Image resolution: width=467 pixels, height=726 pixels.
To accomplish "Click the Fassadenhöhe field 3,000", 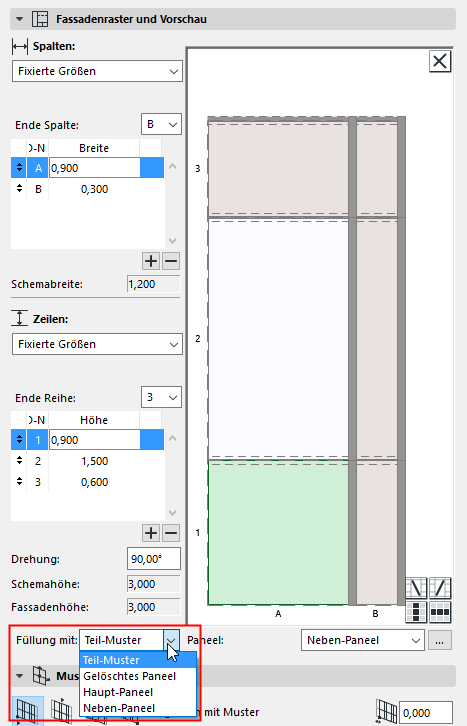I will (153, 607).
